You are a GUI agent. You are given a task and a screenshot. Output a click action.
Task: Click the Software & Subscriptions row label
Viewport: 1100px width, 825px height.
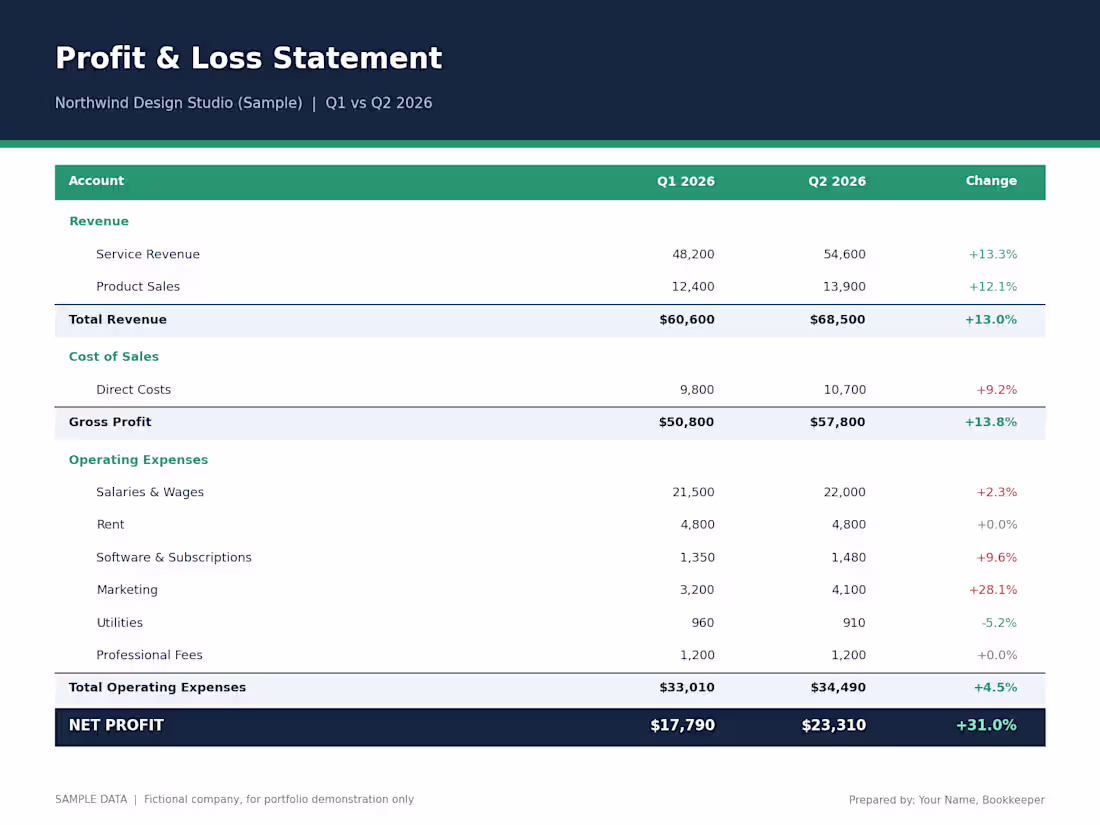pos(174,557)
